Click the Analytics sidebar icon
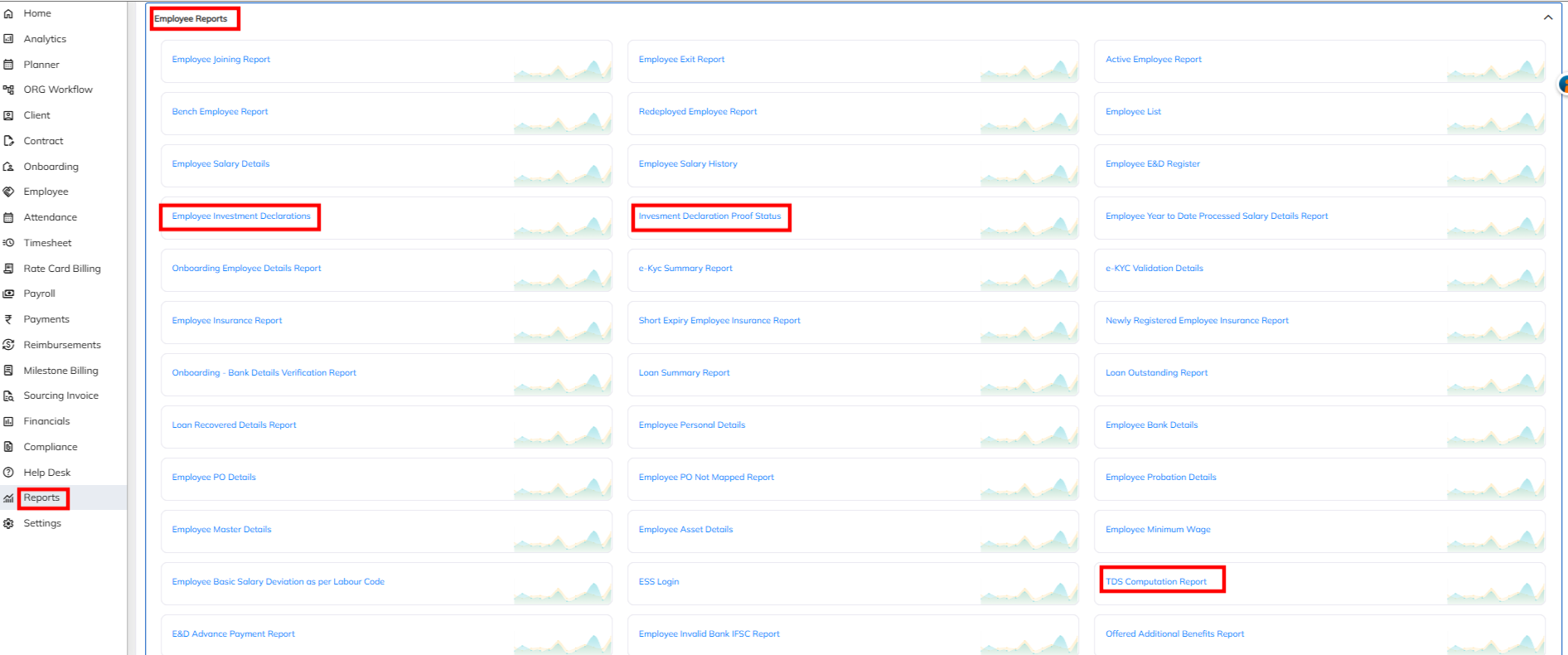 pyautogui.click(x=8, y=39)
